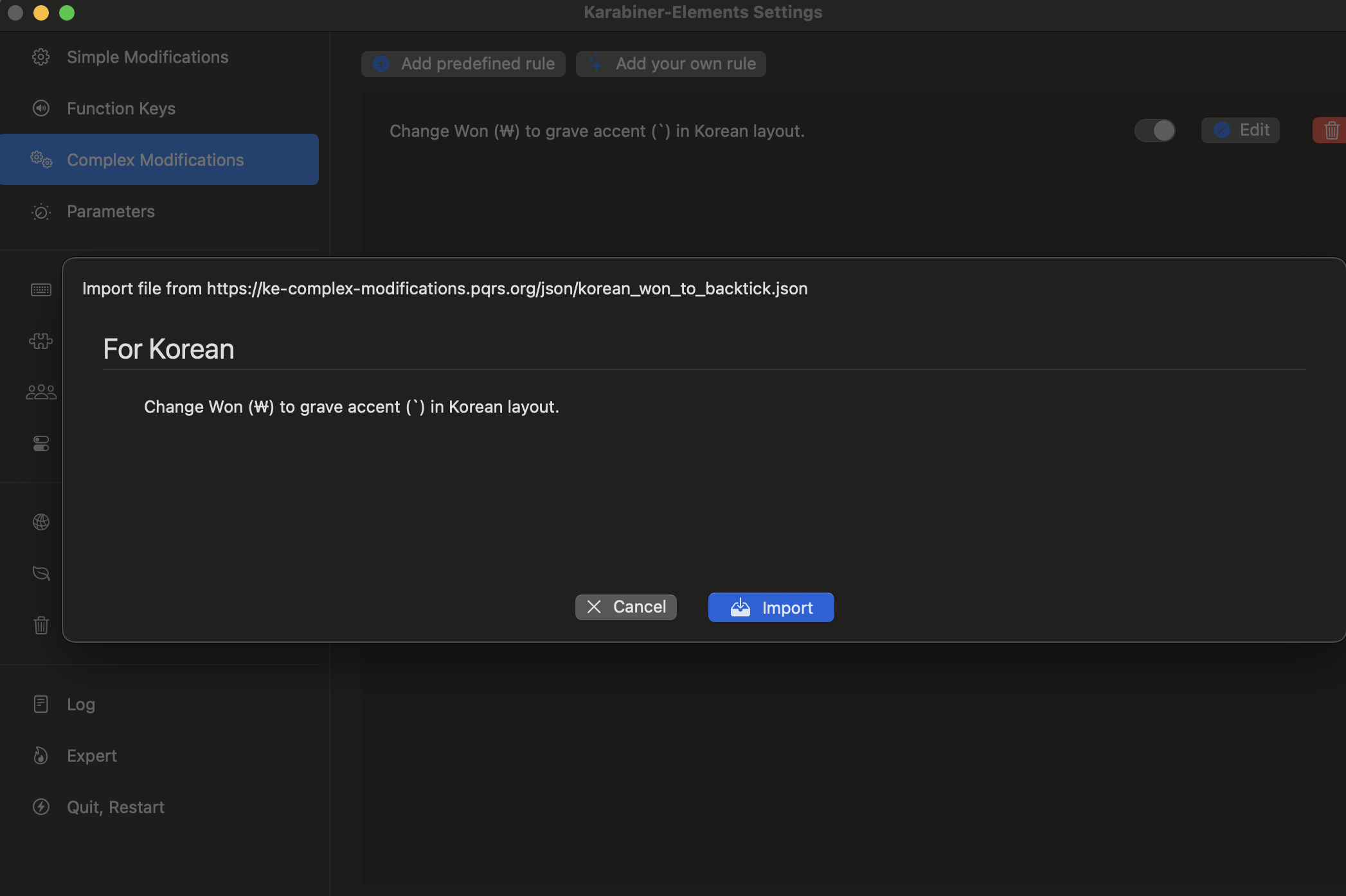Viewport: 1346px width, 896px height.
Task: Click Add your own rule
Action: 670,64
